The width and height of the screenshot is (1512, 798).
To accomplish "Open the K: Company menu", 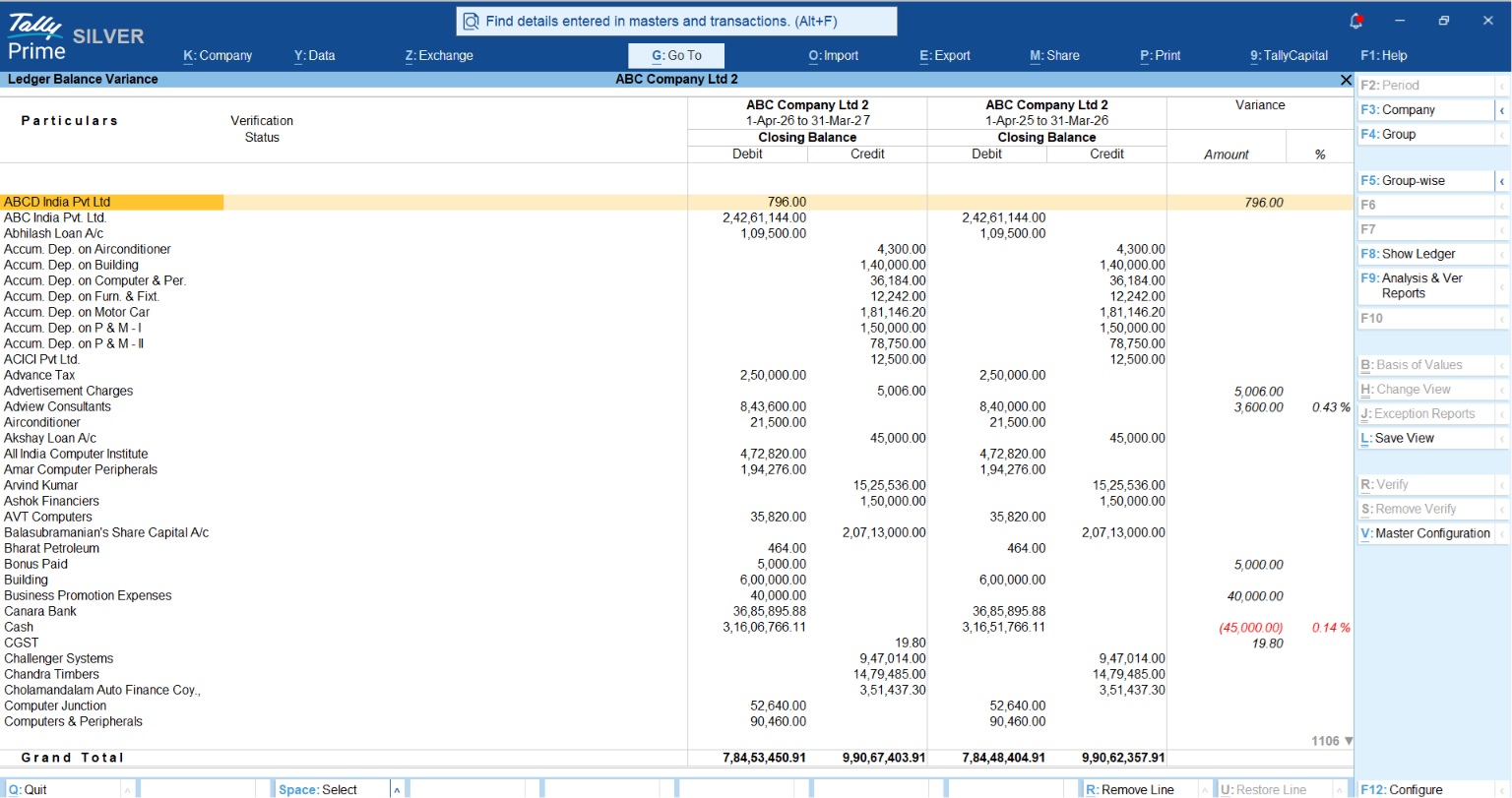I will point(218,56).
